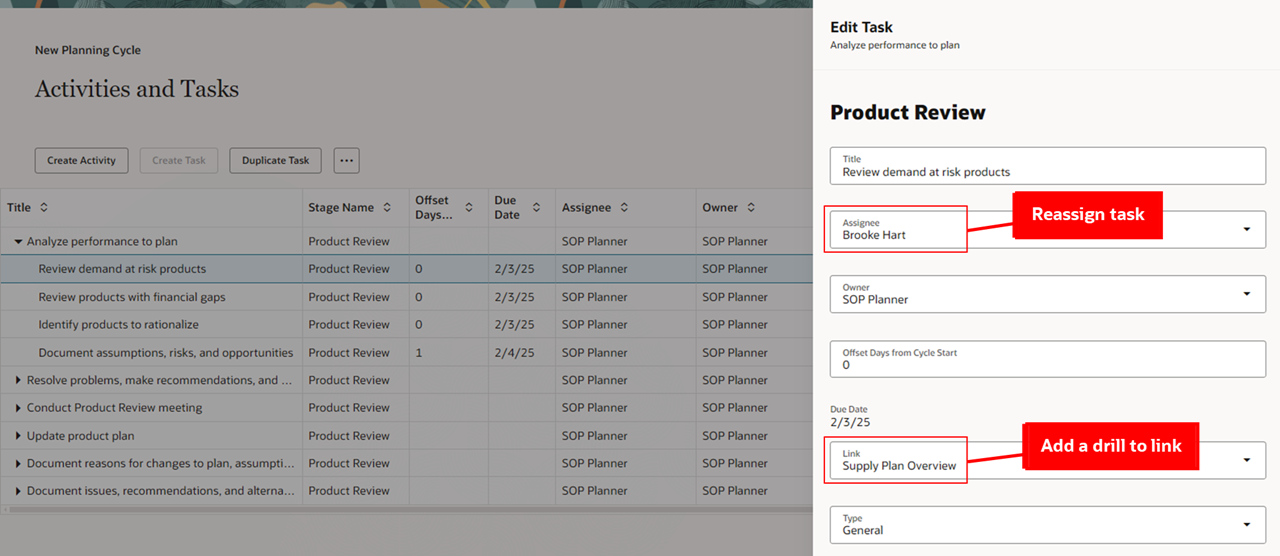The image size is (1280, 556).
Task: Sort the Due Date column
Action: (536, 208)
